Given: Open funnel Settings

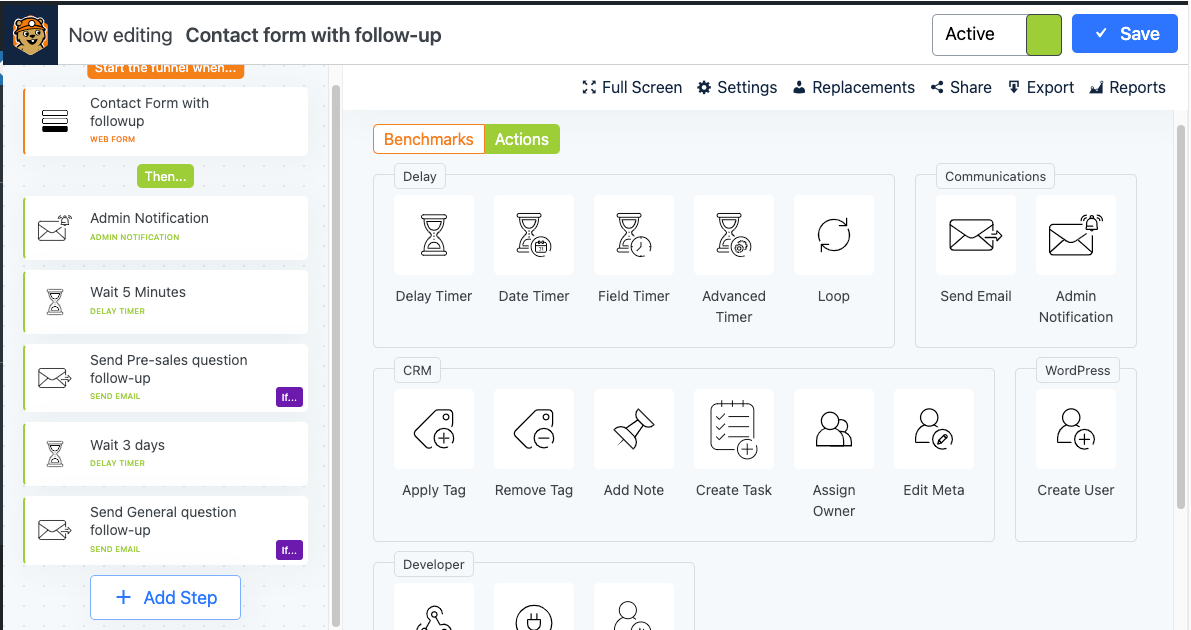Looking at the screenshot, I should [737, 87].
